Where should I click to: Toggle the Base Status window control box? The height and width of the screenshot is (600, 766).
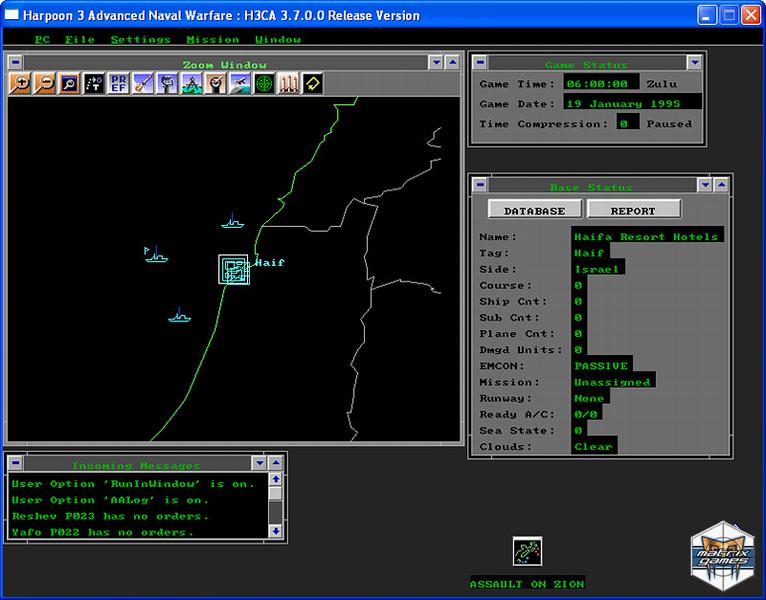pyautogui.click(x=479, y=185)
